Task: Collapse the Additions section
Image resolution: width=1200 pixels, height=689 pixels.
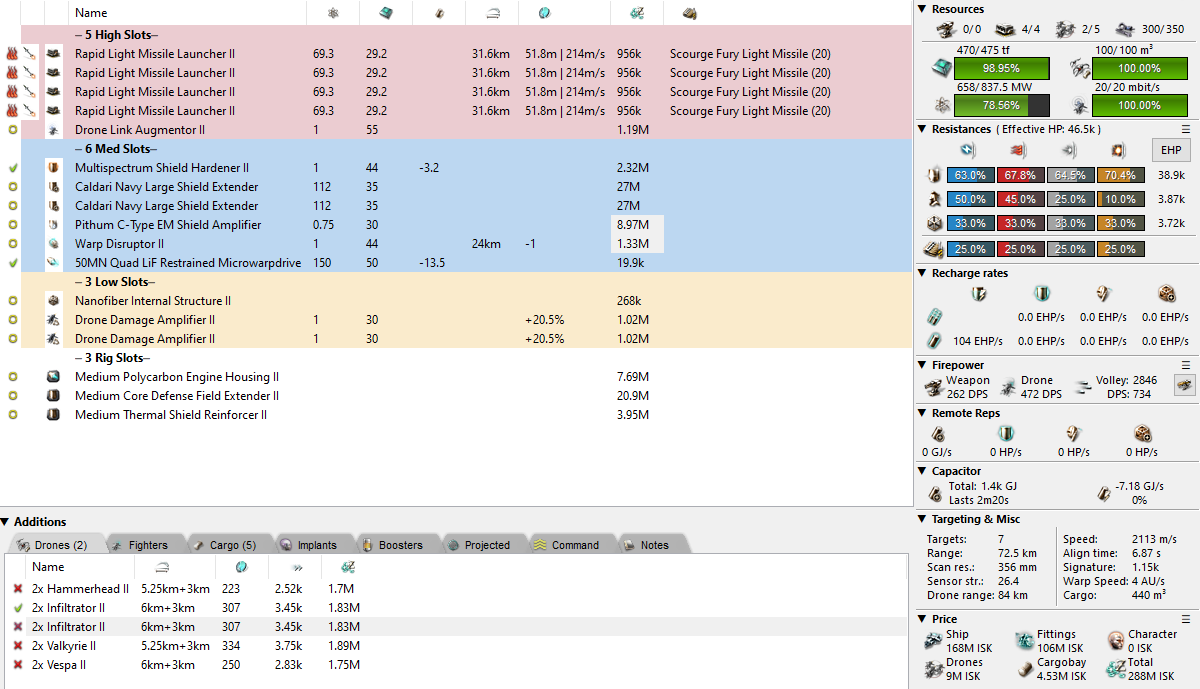Action: (x=6, y=522)
